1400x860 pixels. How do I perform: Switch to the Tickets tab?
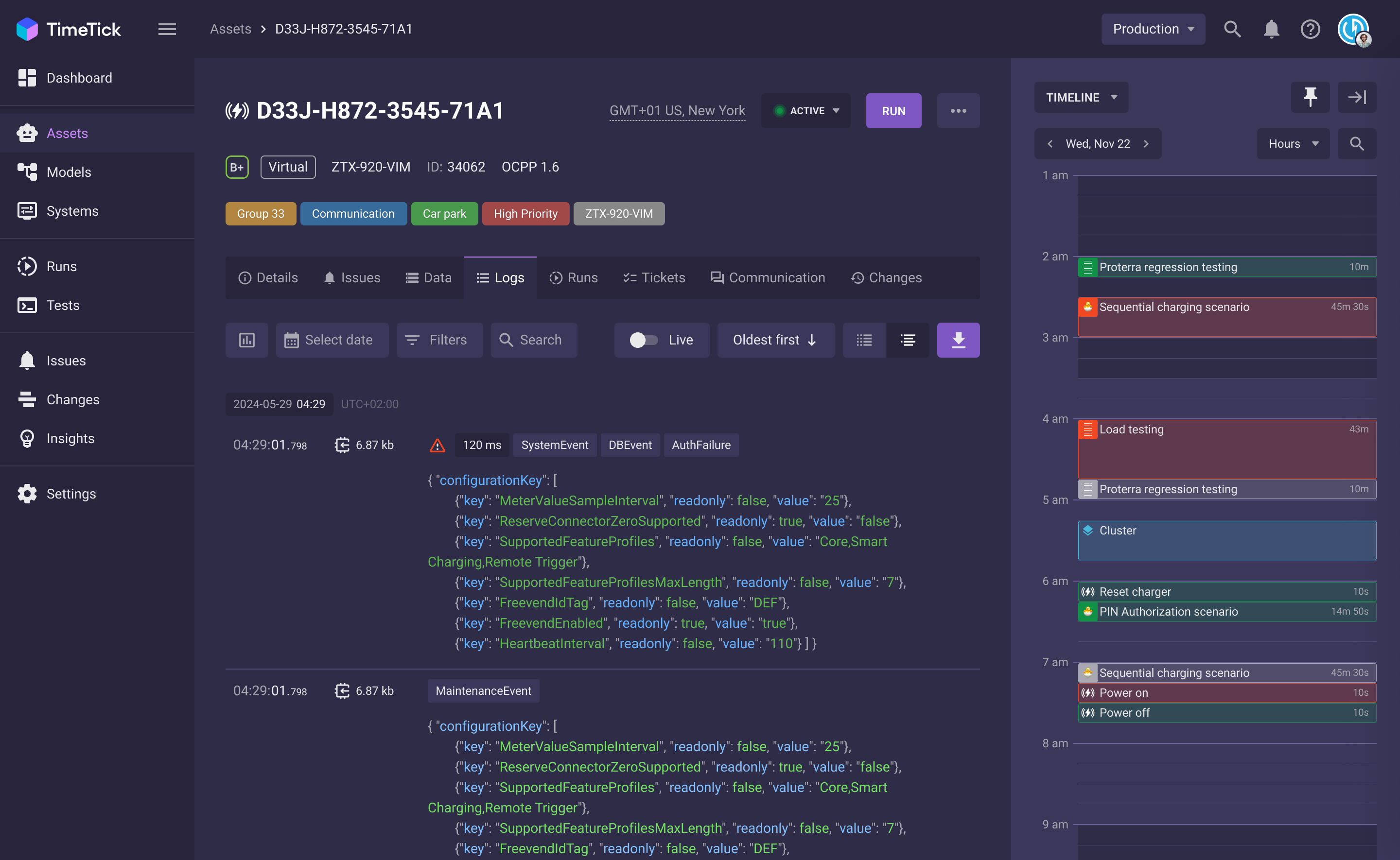pos(654,277)
